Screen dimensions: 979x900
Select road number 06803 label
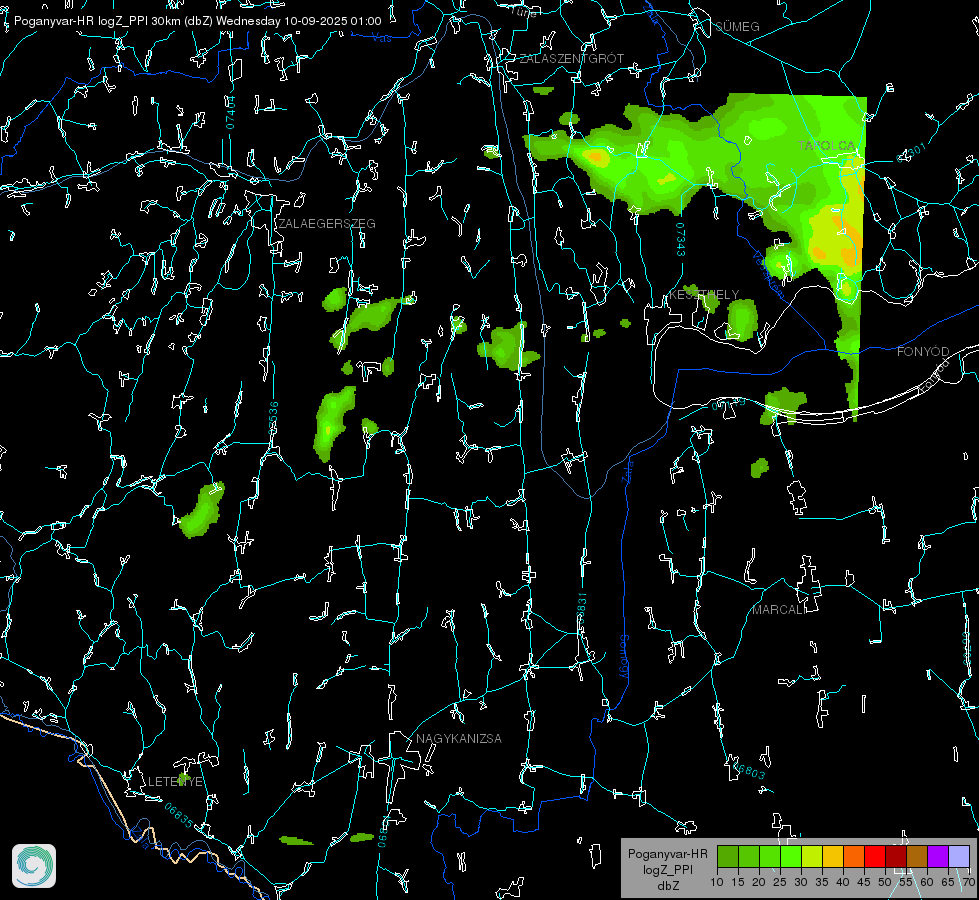point(747,769)
